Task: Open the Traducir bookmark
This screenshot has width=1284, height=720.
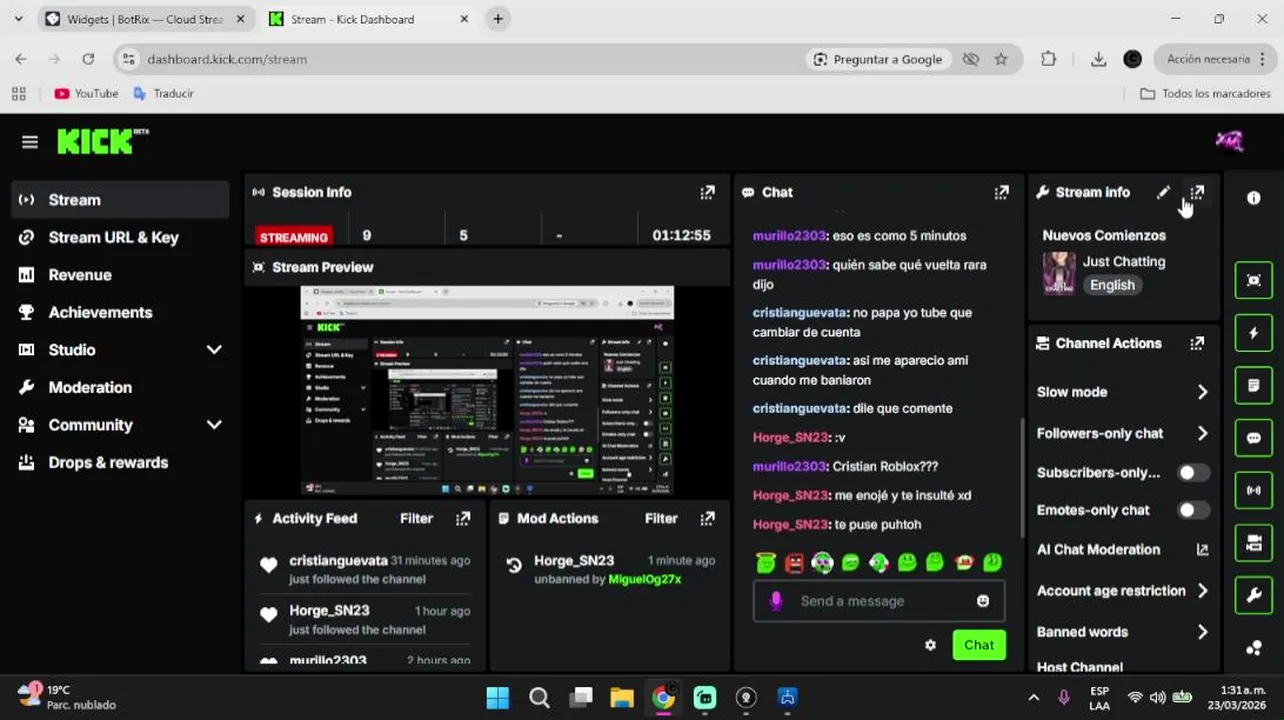Action: pos(163,93)
